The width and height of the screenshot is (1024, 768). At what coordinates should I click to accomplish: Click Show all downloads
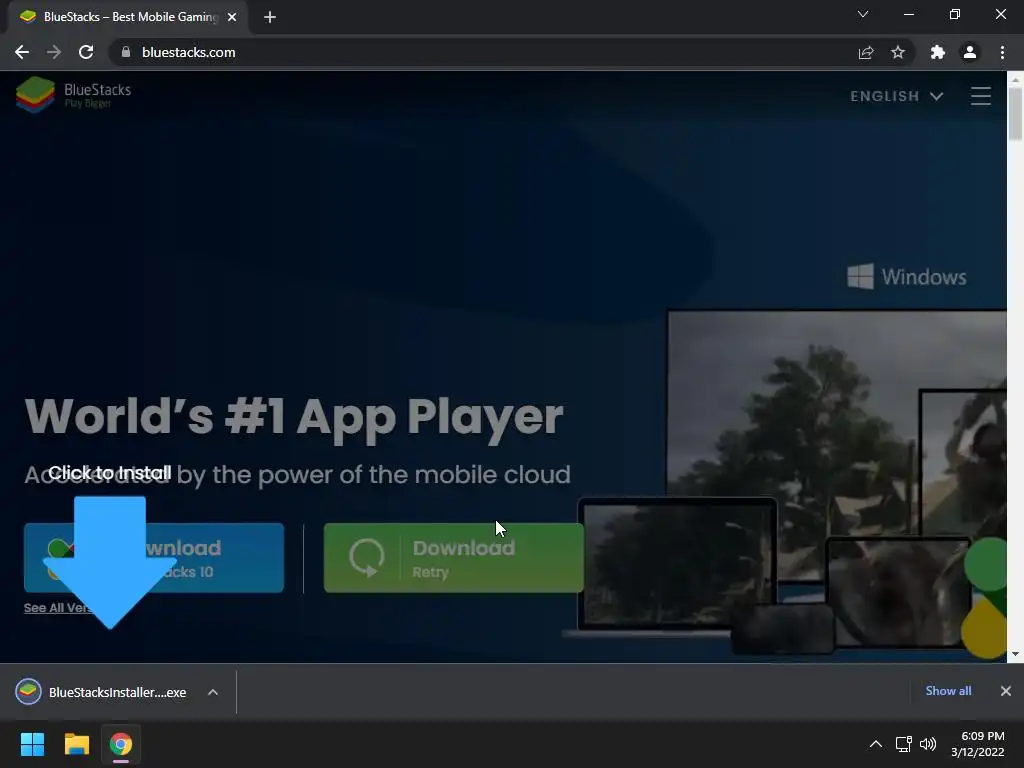(948, 691)
